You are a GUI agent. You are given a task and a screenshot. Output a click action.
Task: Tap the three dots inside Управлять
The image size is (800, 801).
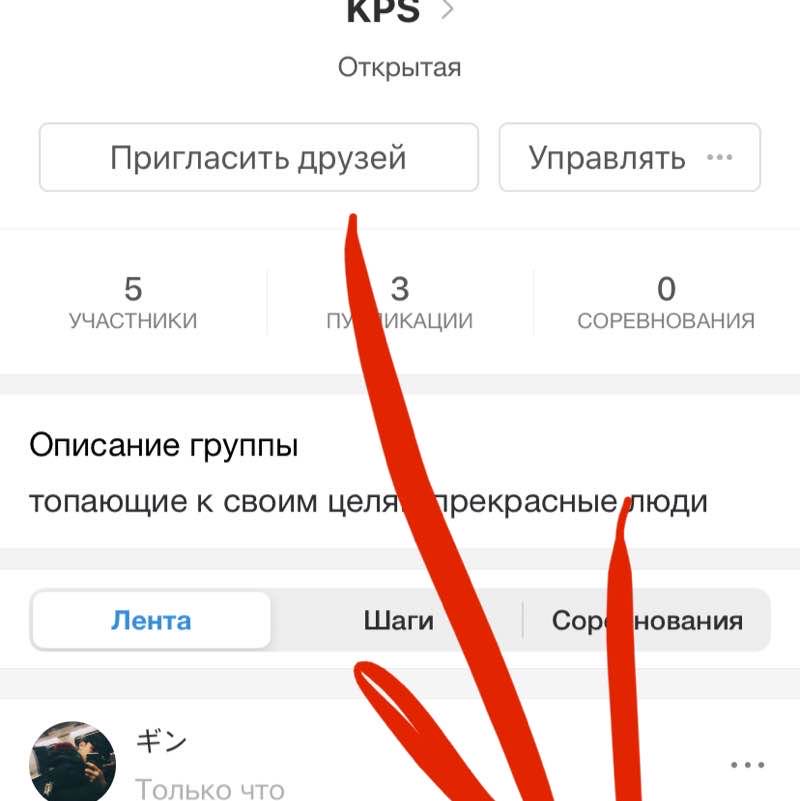pos(720,157)
